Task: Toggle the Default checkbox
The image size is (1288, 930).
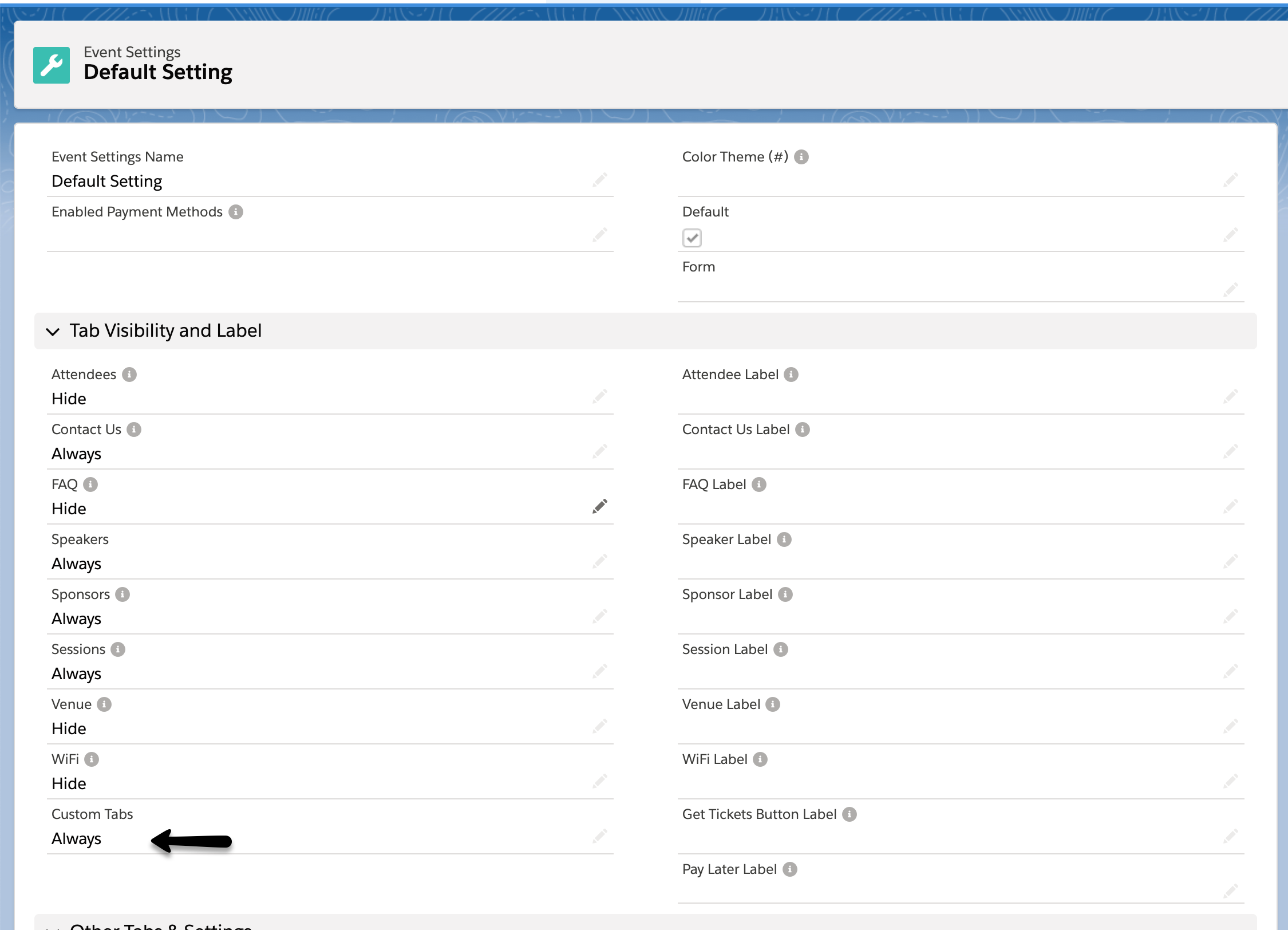Action: (x=692, y=238)
